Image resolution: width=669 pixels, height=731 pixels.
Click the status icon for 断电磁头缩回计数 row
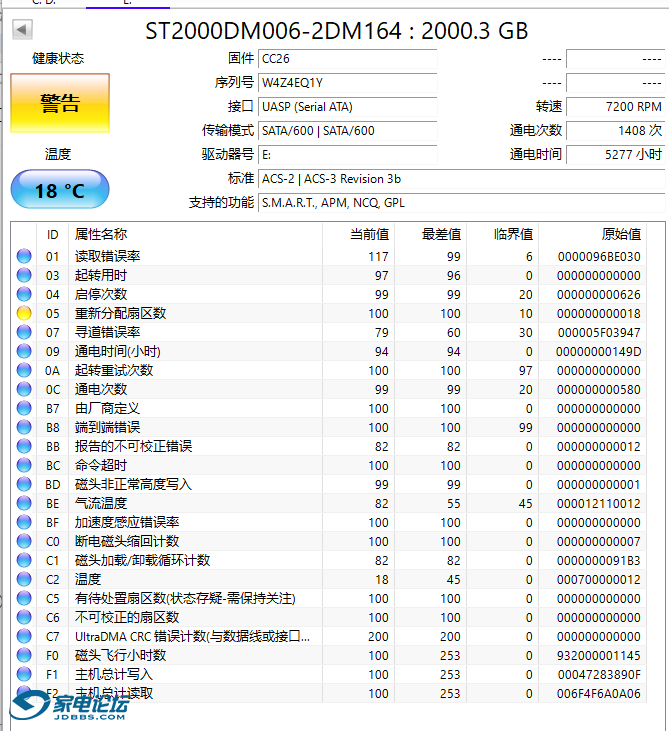pyautogui.click(x=24, y=541)
